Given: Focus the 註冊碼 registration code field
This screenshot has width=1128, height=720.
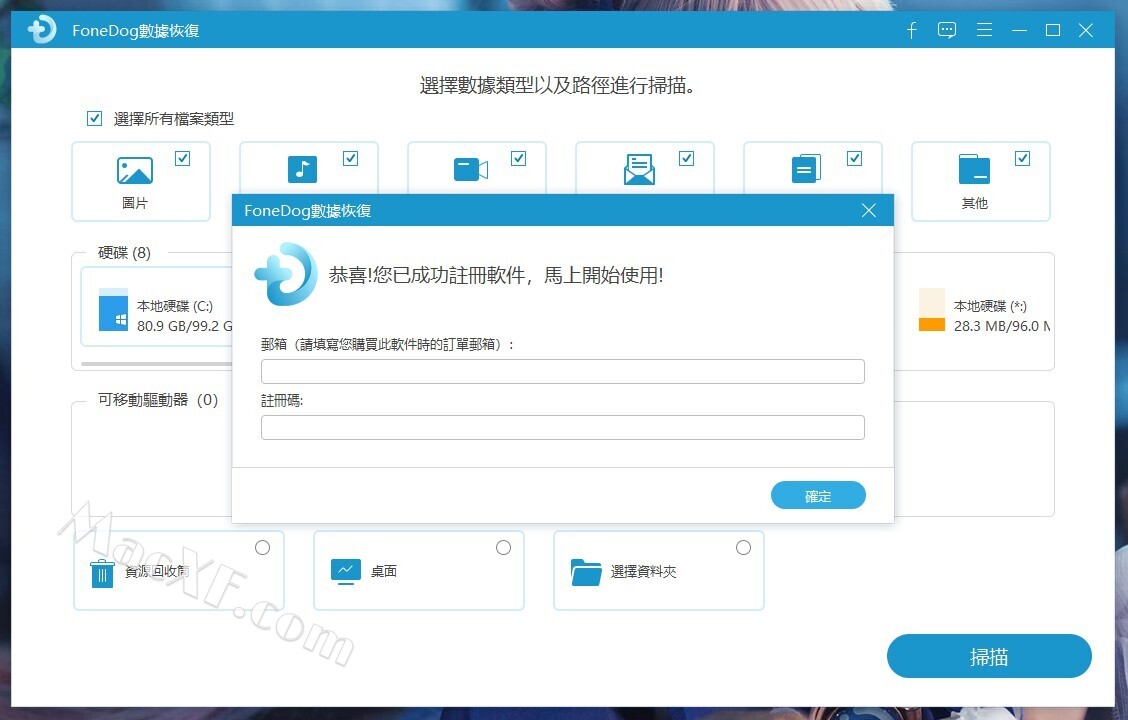Looking at the screenshot, I should coord(563,427).
